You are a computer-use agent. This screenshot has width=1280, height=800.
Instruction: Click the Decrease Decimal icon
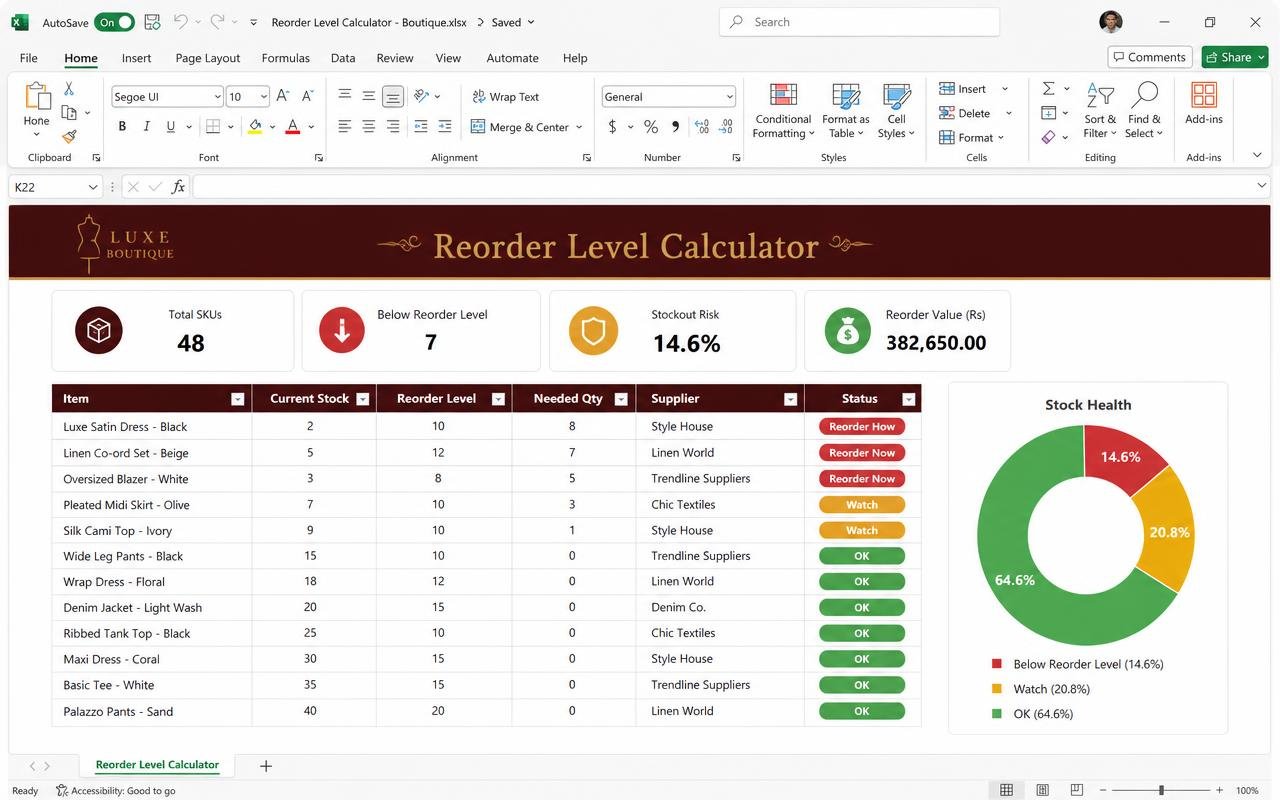(727, 127)
